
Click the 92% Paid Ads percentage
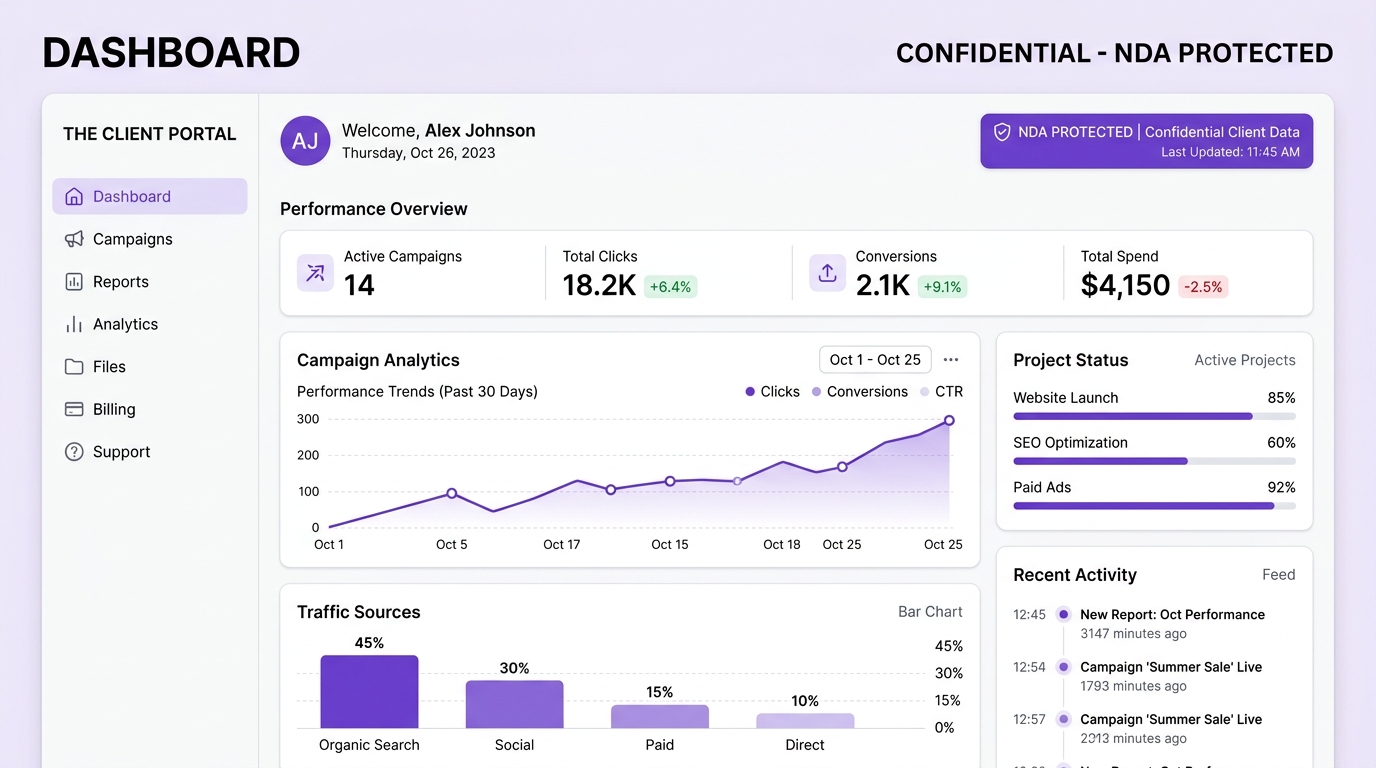coord(1281,487)
